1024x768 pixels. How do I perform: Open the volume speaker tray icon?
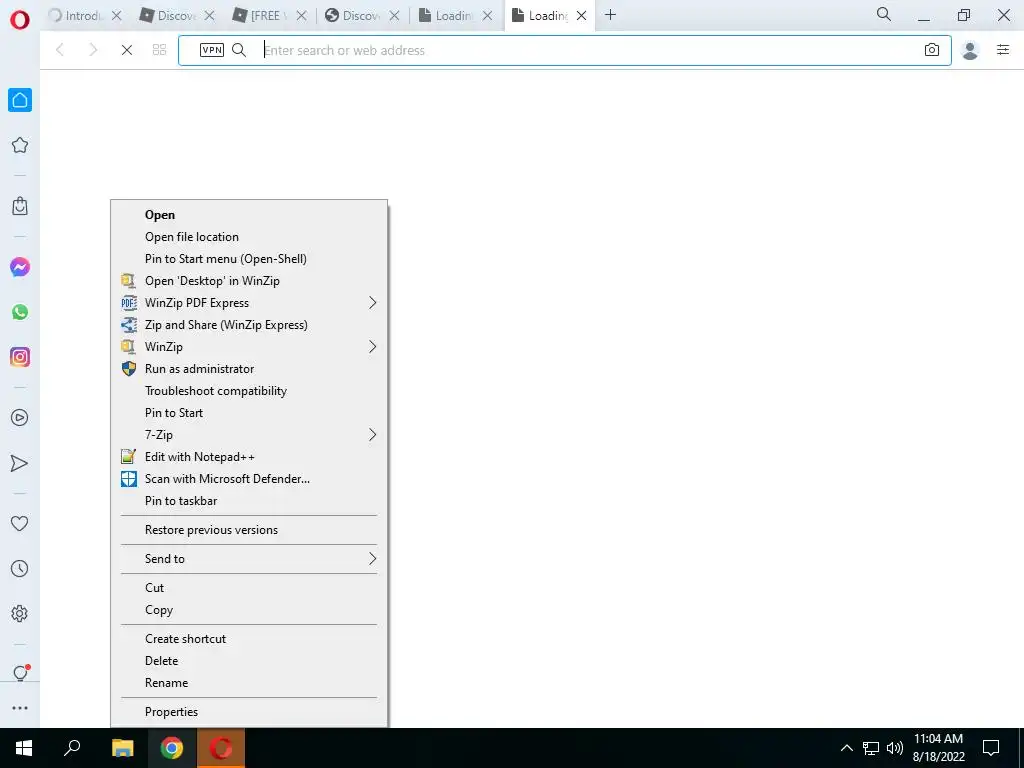click(895, 748)
